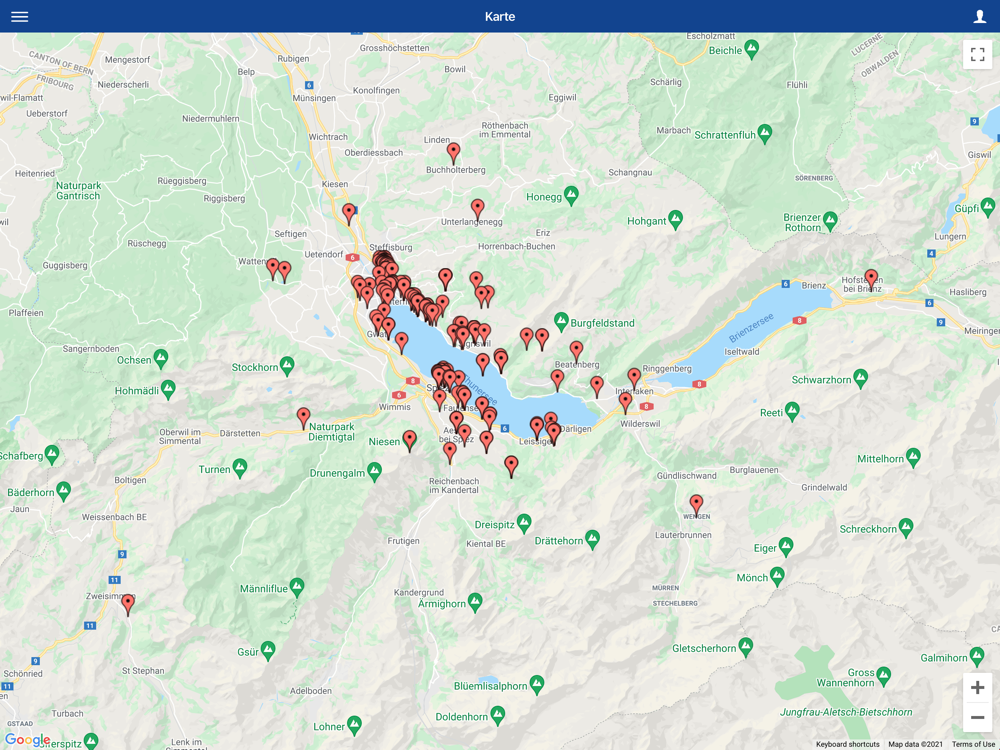Viewport: 1000px width, 750px height.
Task: Select the red marker near Kiesen
Action: tap(349, 214)
